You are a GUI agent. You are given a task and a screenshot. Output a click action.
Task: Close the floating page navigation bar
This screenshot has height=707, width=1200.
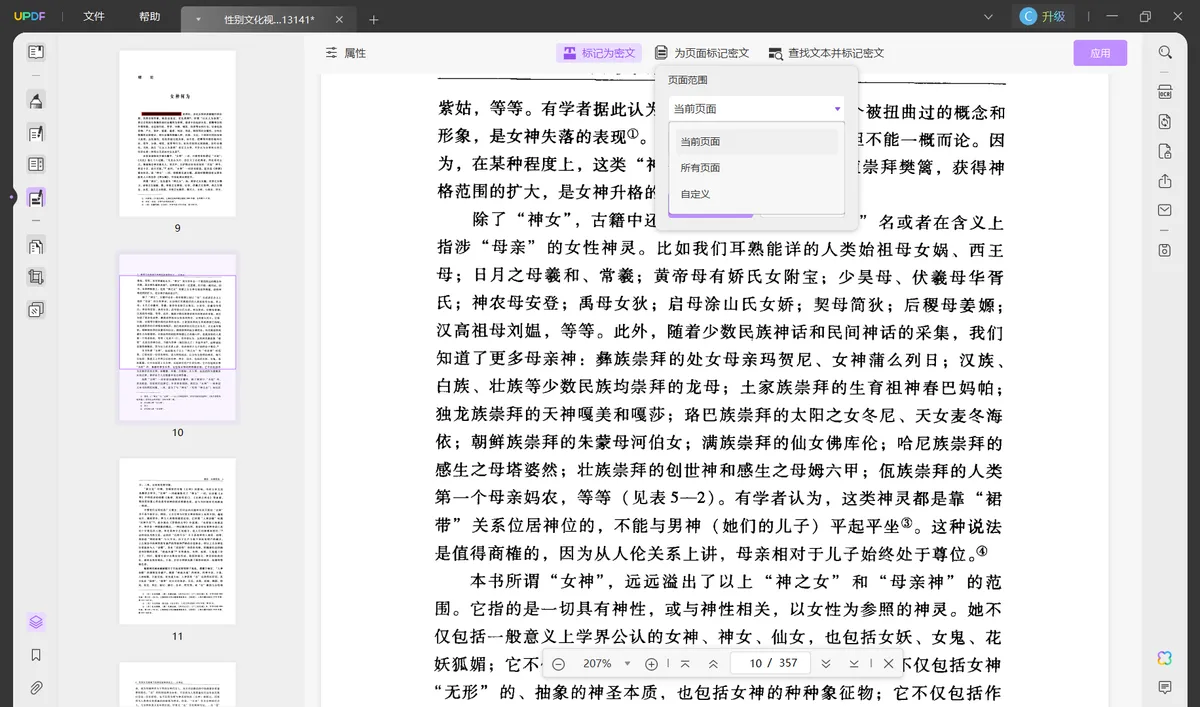888,664
